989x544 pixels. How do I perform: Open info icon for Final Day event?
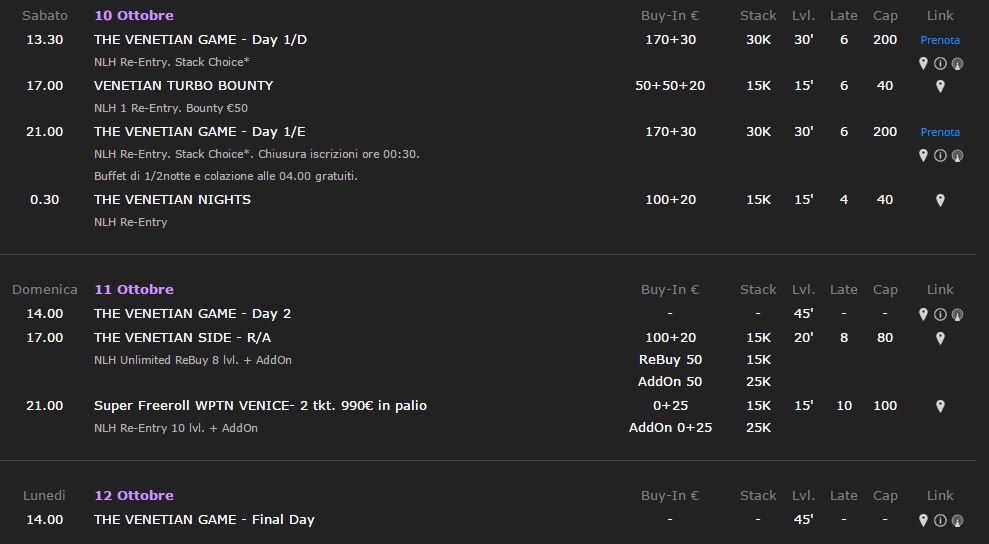pyautogui.click(x=940, y=521)
